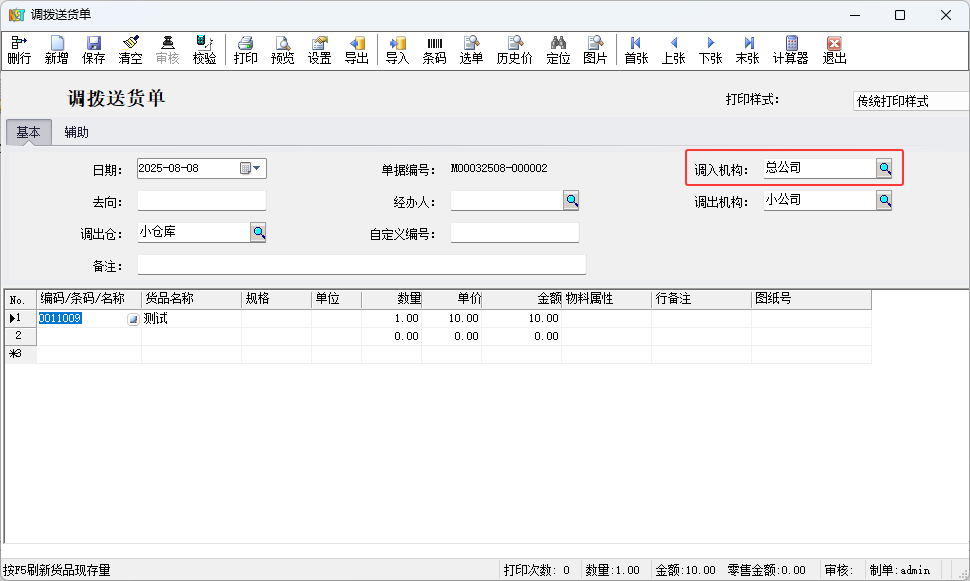Click 打印次数 count in status bar
Screen dimensions: 970x581
point(536,570)
